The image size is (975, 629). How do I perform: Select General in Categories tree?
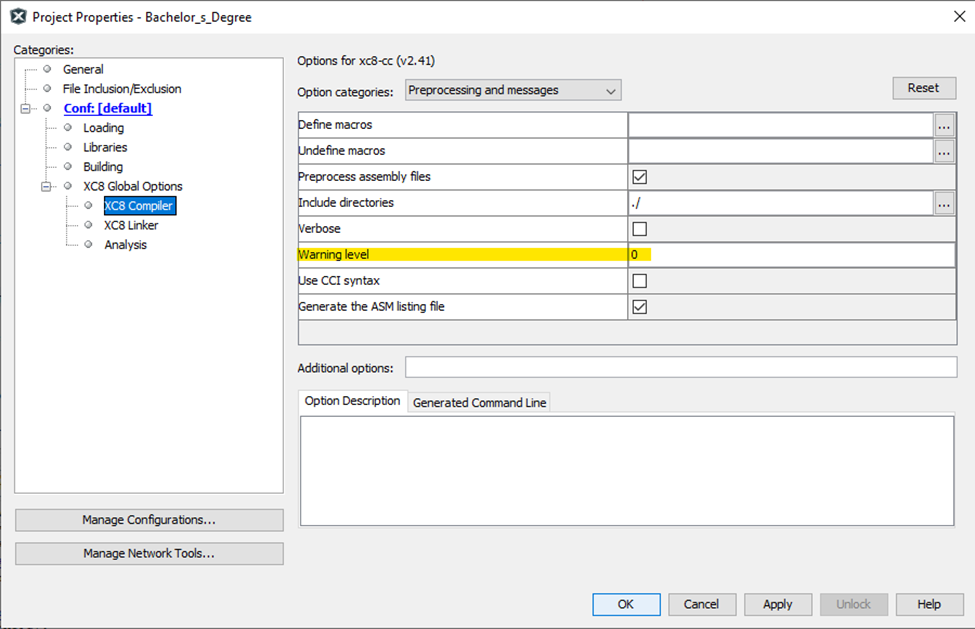[x=83, y=70]
